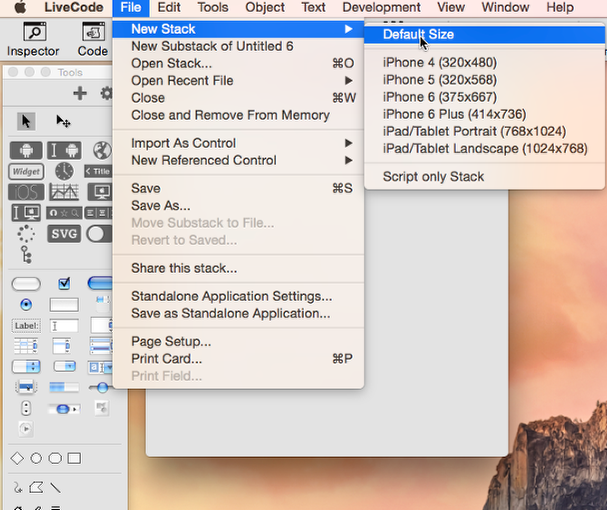The image size is (607, 510).
Task: Open Standalone Application Settings...
Action: [238, 296]
